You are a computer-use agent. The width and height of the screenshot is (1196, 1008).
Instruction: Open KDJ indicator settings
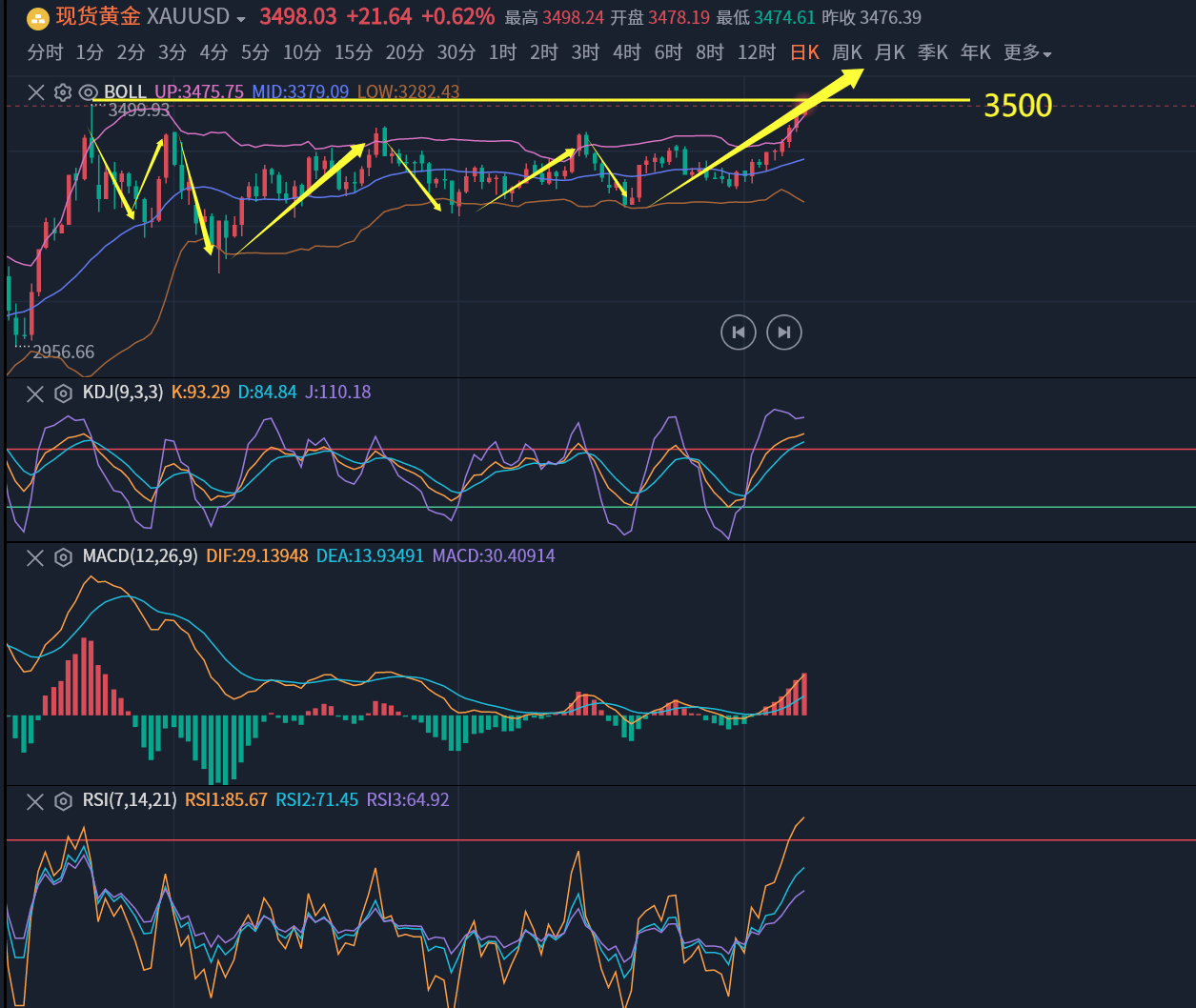(63, 393)
